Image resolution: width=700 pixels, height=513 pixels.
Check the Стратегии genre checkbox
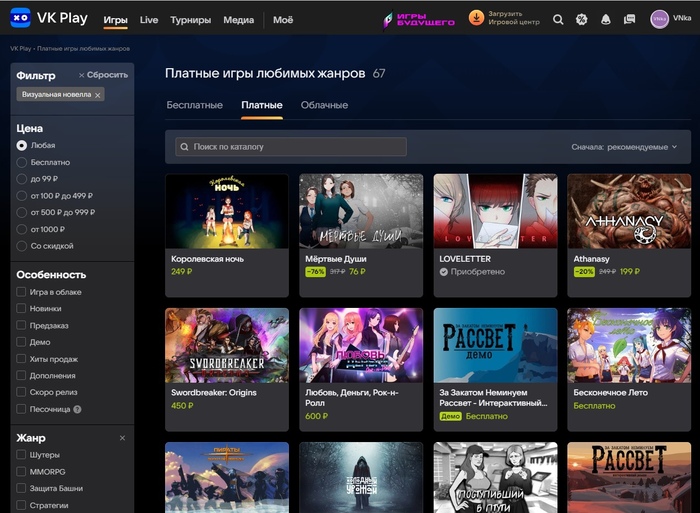coord(21,505)
